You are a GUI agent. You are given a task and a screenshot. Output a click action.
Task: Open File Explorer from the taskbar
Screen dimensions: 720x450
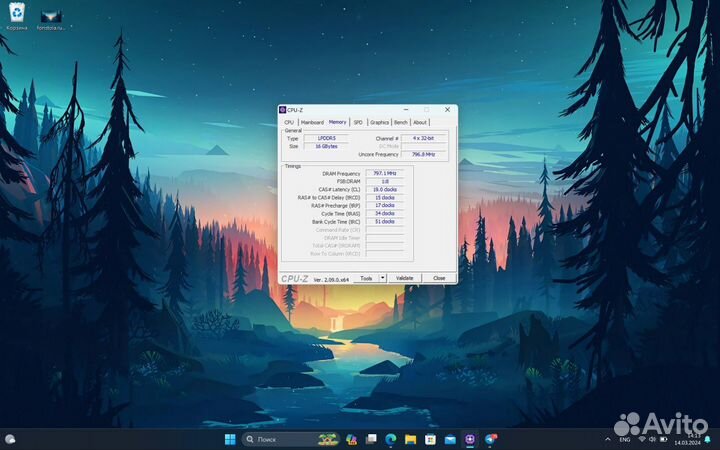[x=411, y=439]
